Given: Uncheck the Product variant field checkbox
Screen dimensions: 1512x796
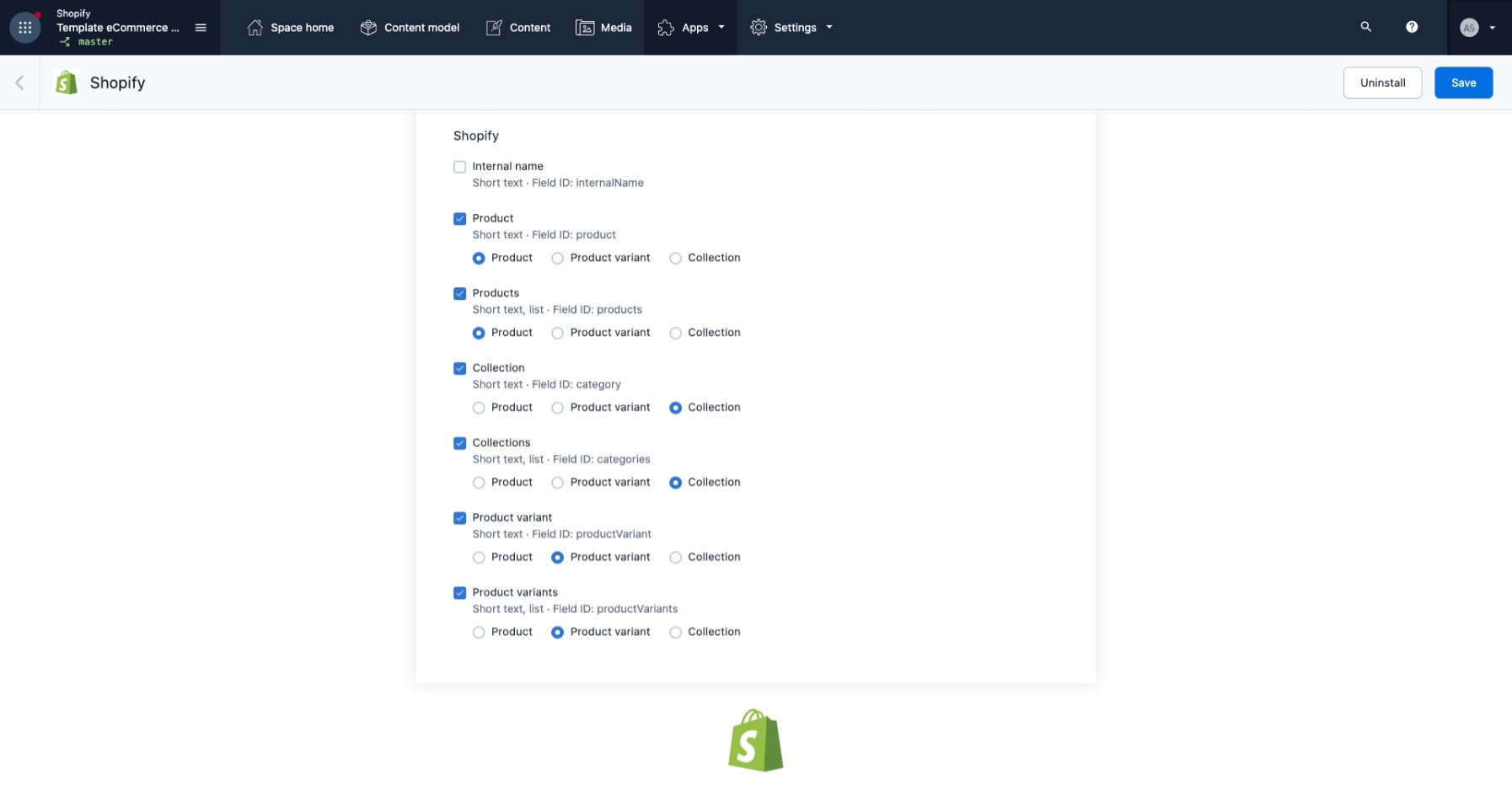Looking at the screenshot, I should pyautogui.click(x=459, y=518).
